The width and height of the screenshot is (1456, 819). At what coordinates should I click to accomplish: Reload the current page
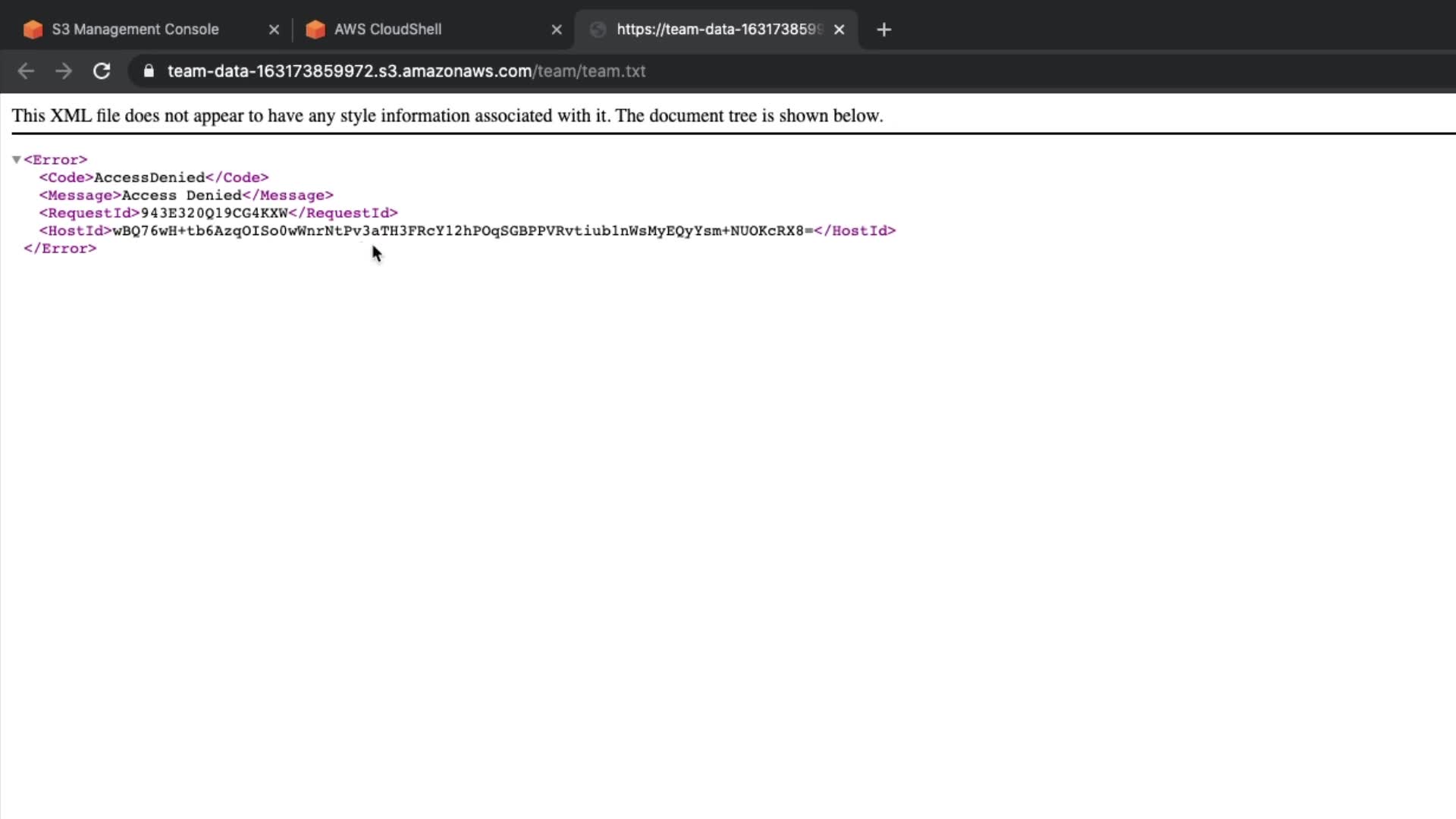point(102,71)
